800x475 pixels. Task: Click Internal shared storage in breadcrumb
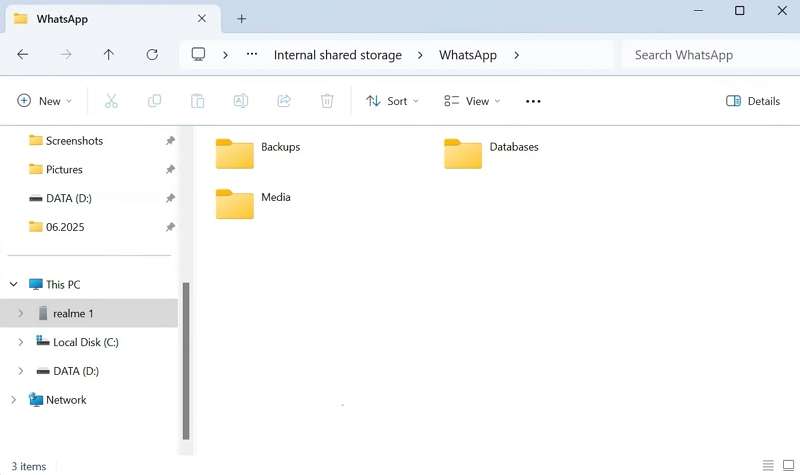coord(337,55)
